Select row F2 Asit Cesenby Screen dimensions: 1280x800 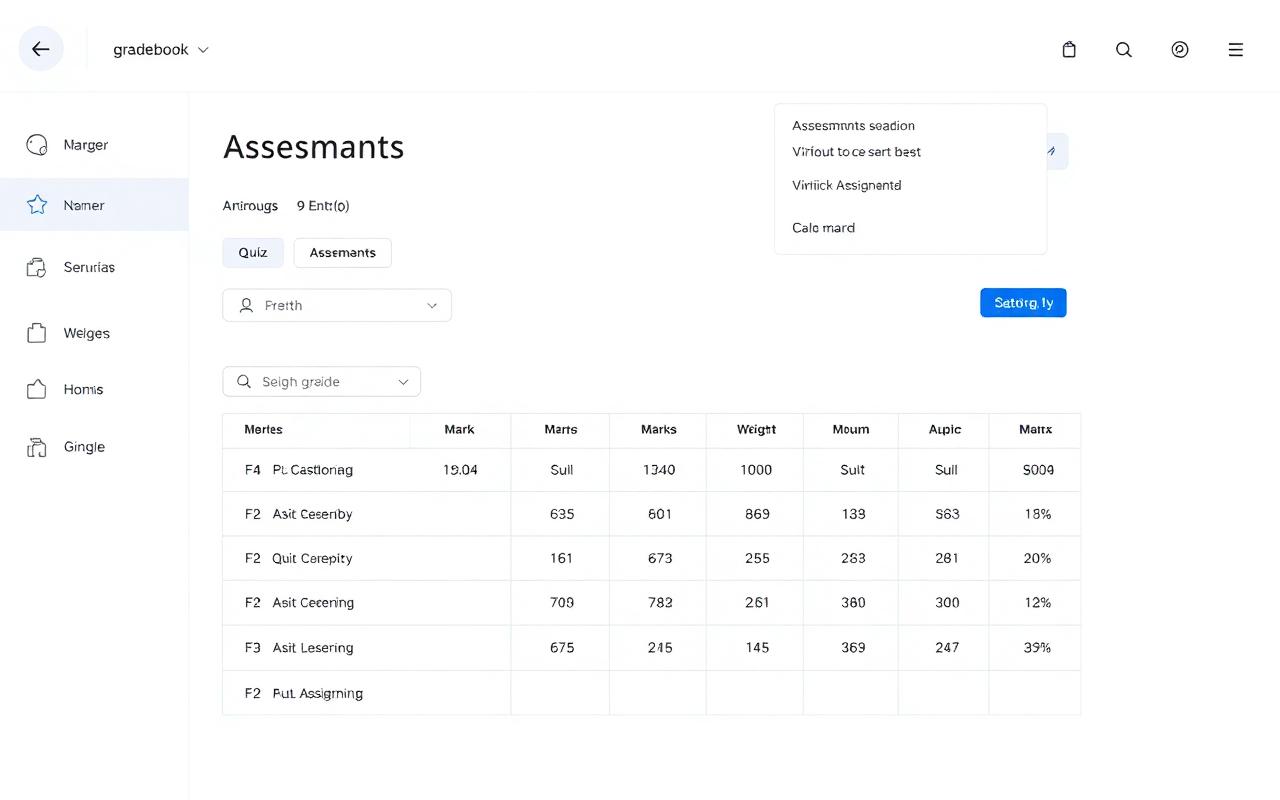651,514
